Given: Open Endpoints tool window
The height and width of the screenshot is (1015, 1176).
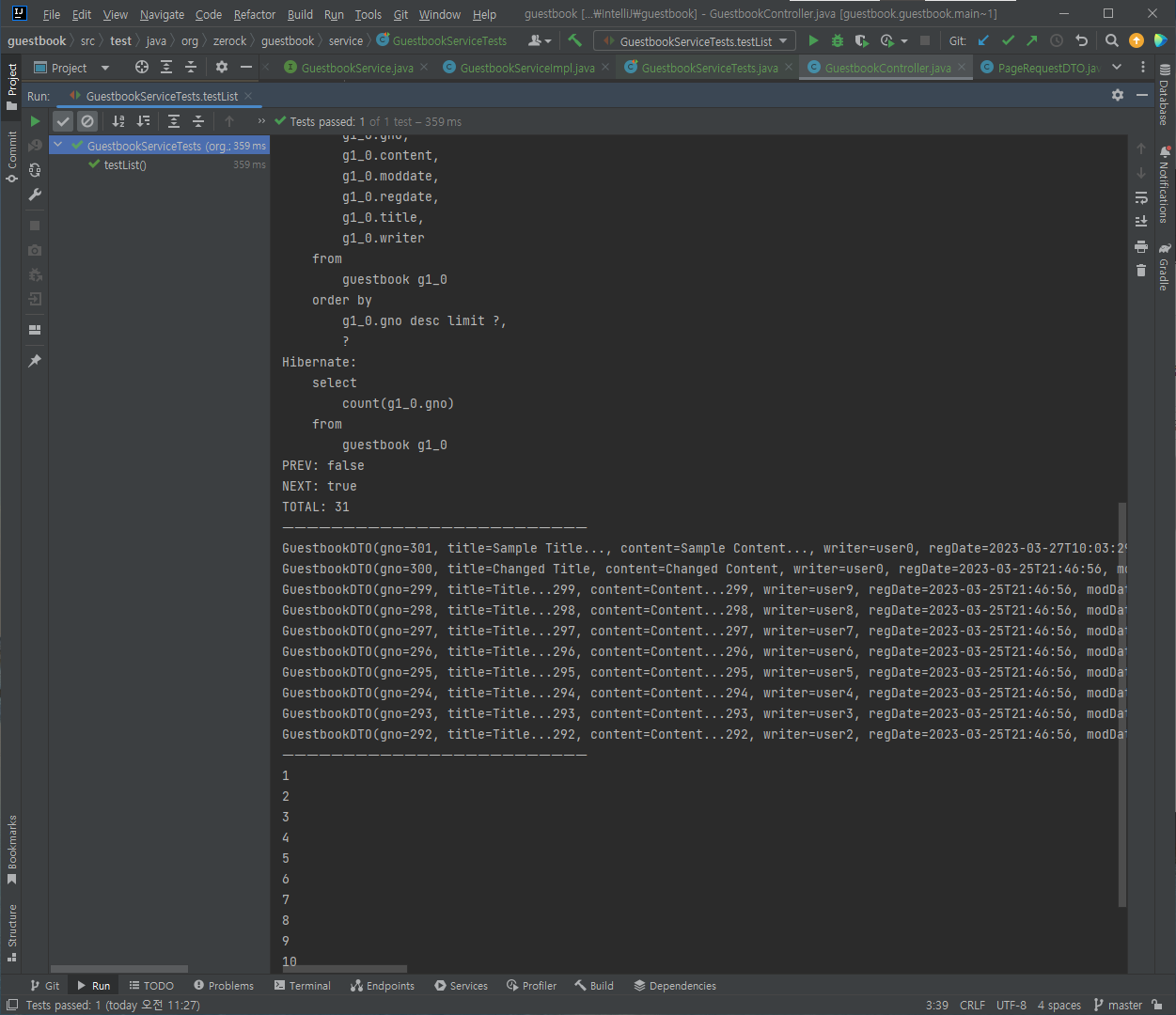Looking at the screenshot, I should pyautogui.click(x=383, y=986).
